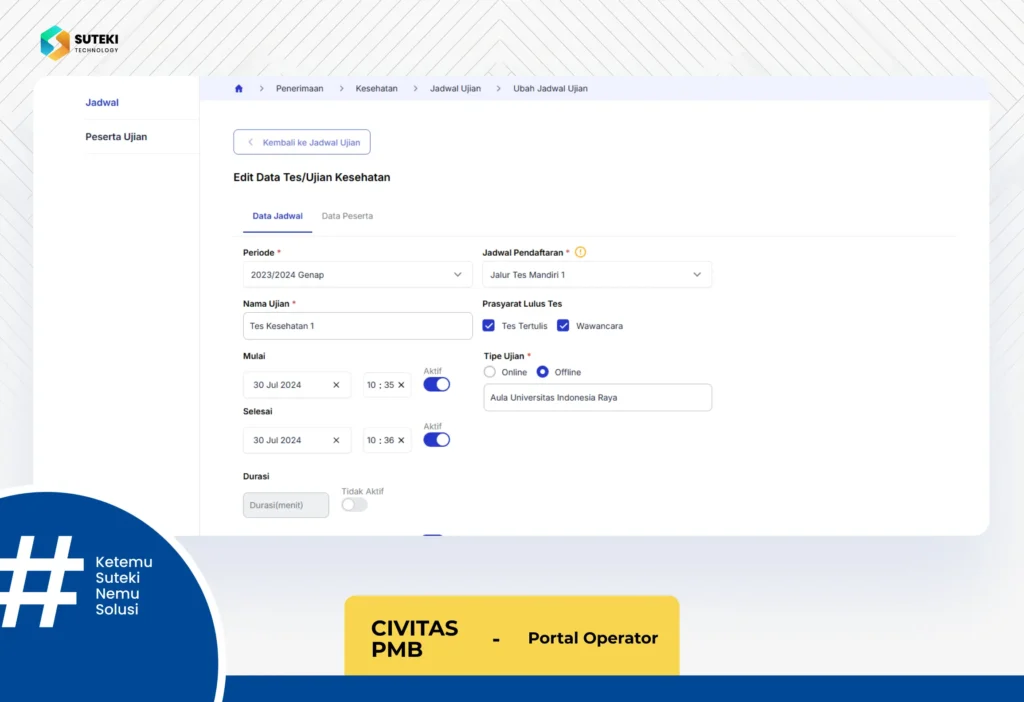Clear the Mulai time 10:35
Image resolution: width=1024 pixels, height=702 pixels.
(402, 385)
